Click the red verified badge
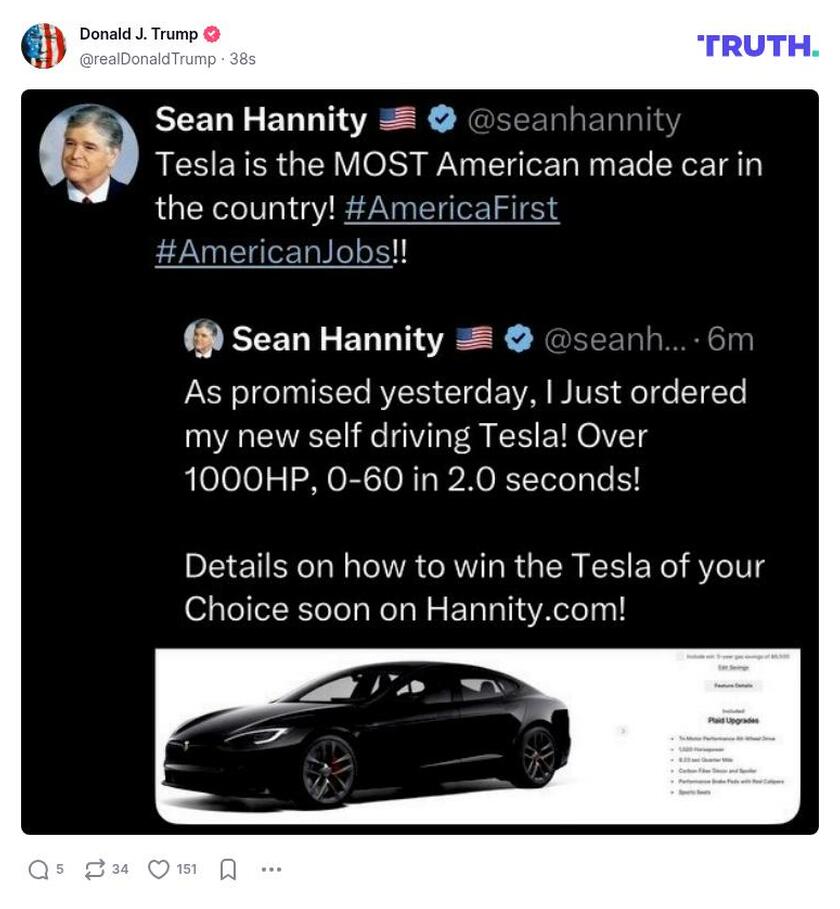 (212, 34)
